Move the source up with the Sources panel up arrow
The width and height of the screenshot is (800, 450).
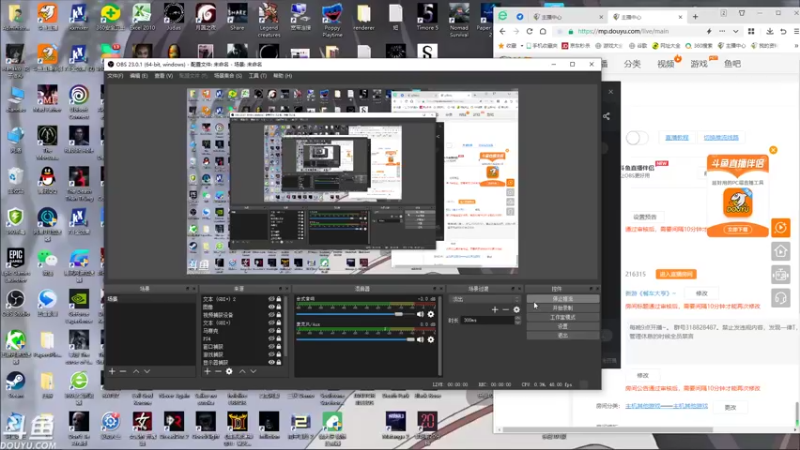(x=242, y=371)
